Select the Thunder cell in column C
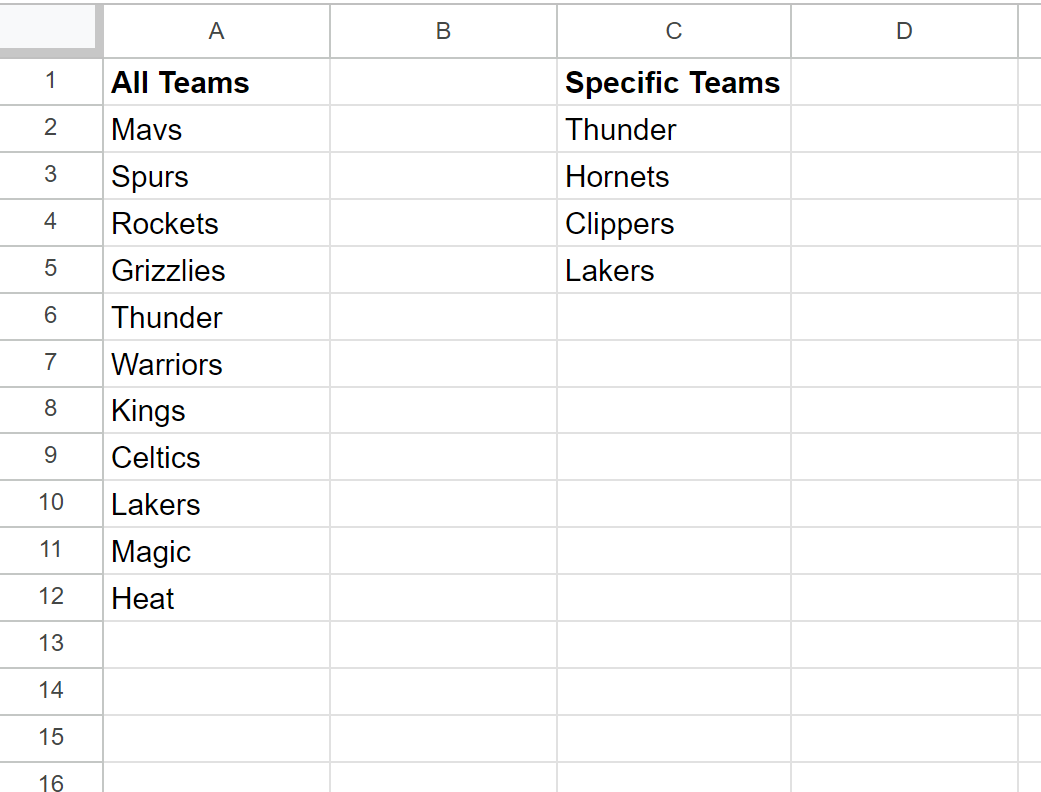 tap(674, 129)
